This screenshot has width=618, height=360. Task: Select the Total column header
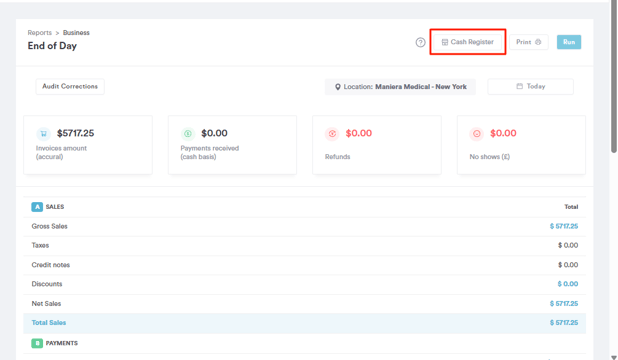(571, 207)
